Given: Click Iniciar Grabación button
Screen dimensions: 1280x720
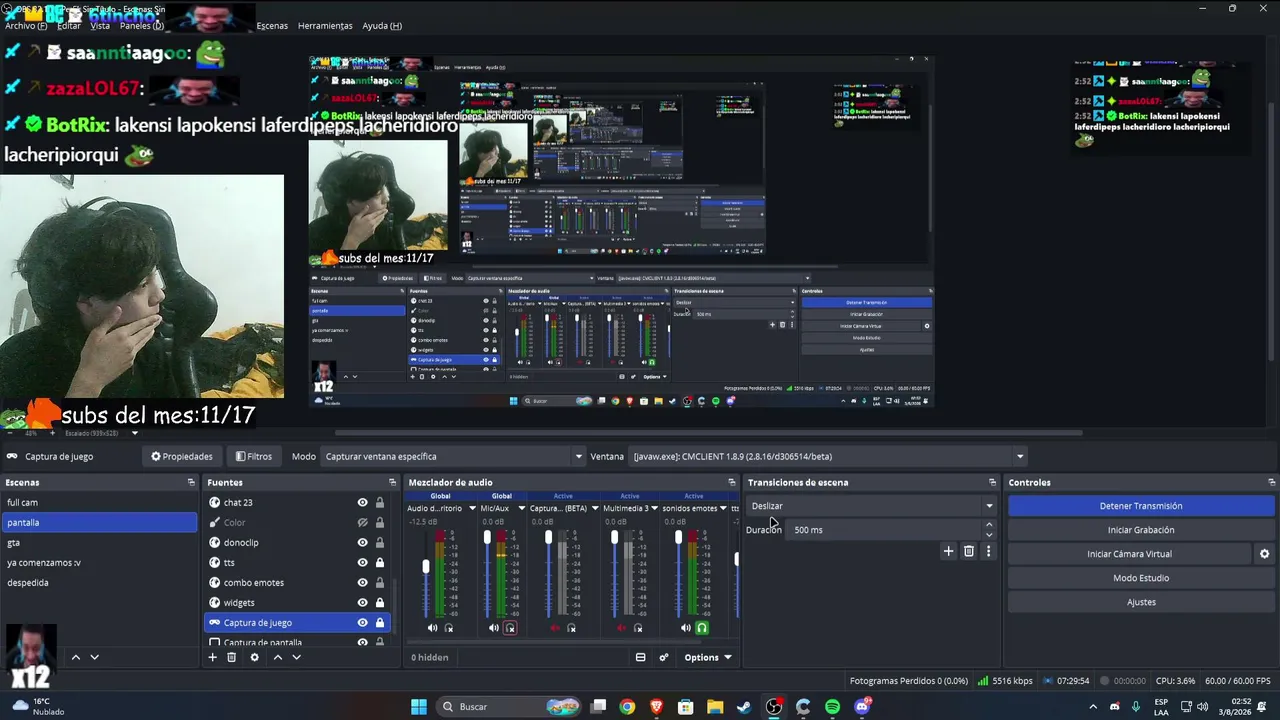Looking at the screenshot, I should click(x=1141, y=530).
